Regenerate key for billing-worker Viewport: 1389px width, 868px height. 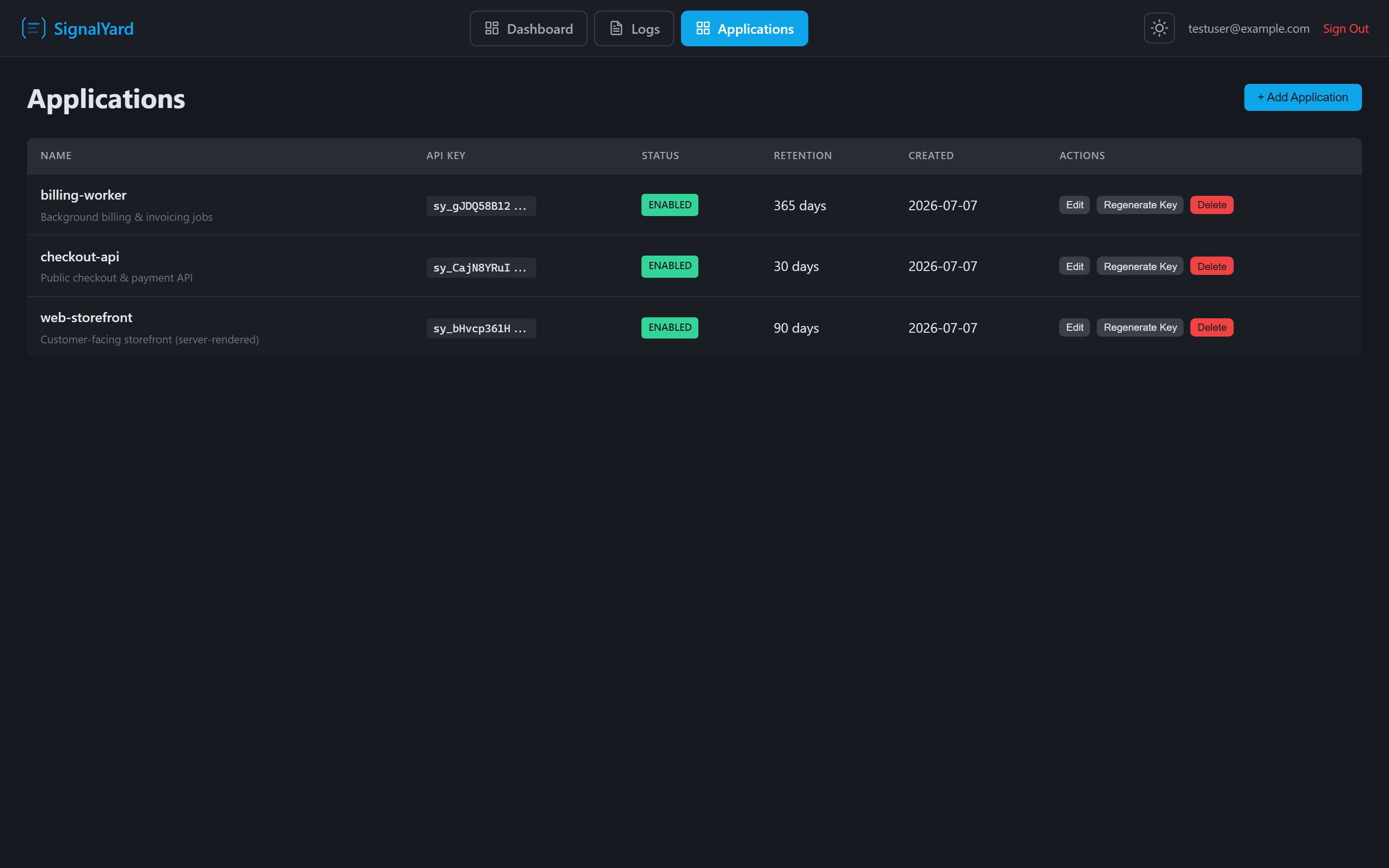[1139, 205]
